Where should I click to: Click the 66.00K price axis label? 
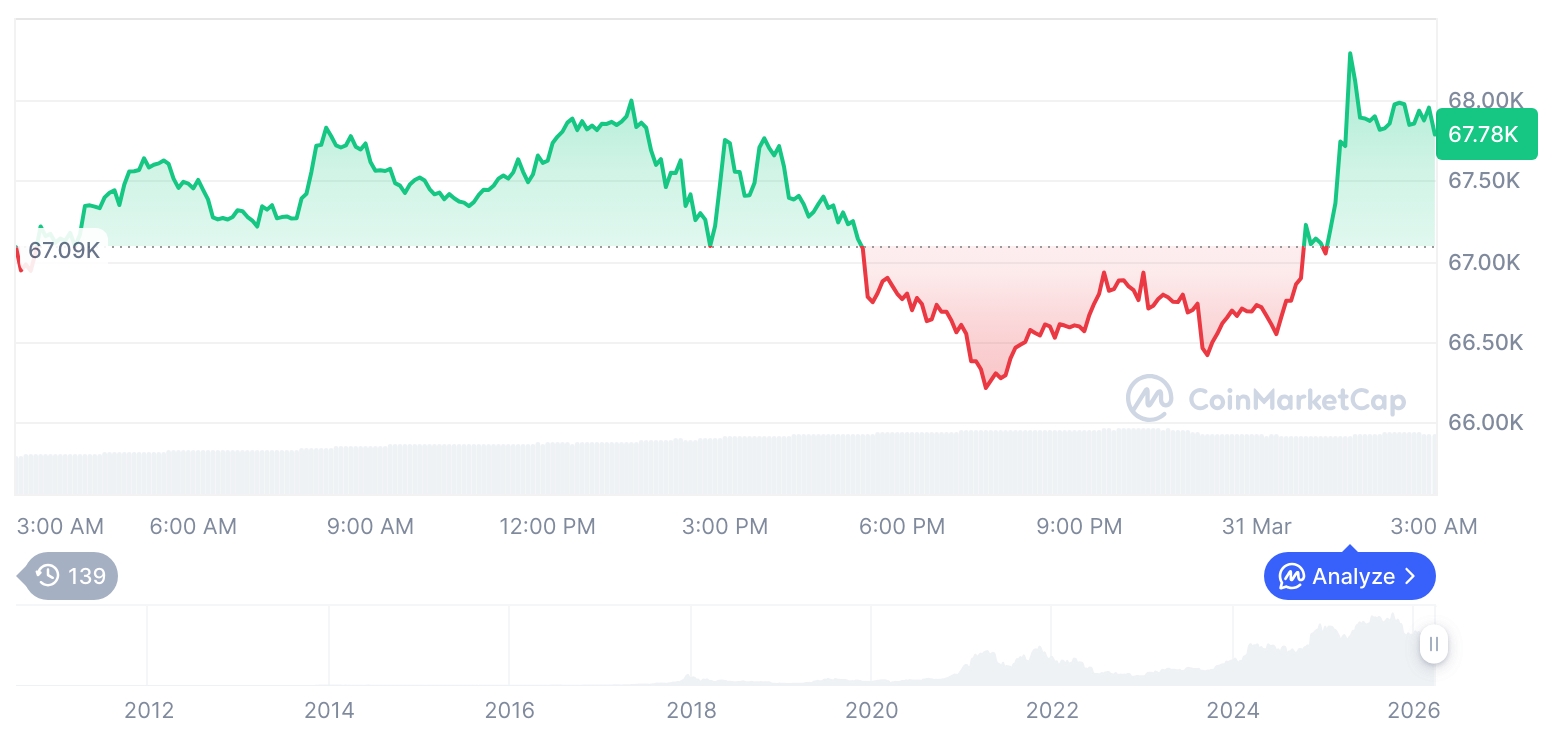pyautogui.click(x=1485, y=422)
